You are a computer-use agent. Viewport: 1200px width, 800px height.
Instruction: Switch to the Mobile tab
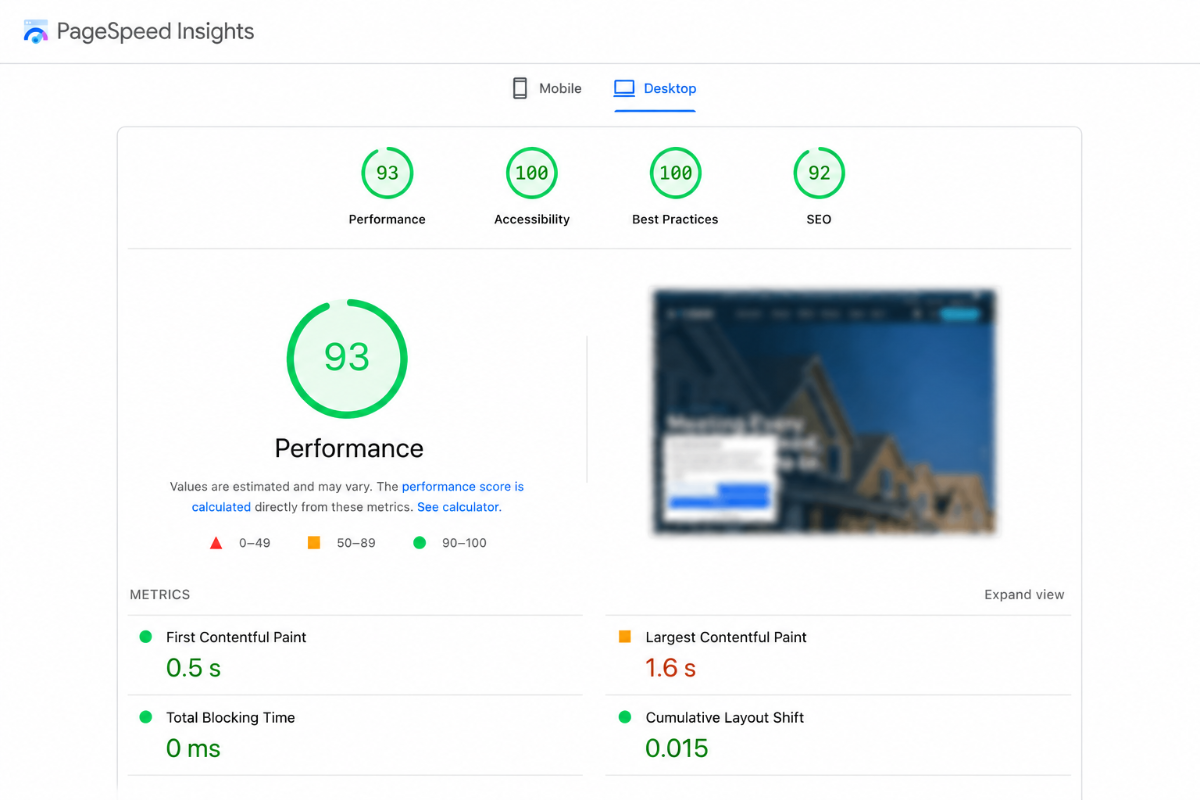tap(546, 88)
